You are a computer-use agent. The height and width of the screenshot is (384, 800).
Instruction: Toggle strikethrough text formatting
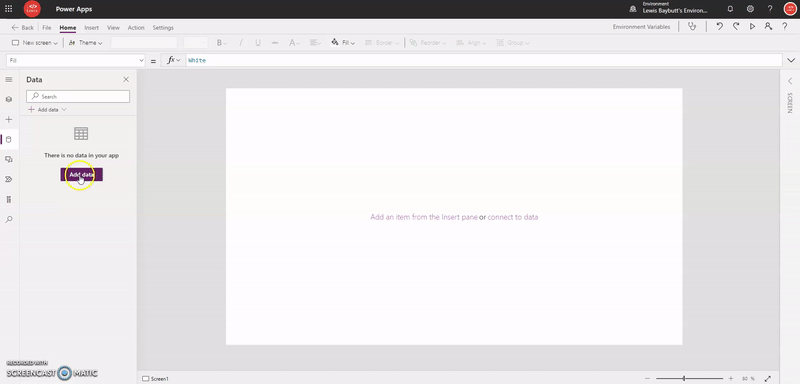click(x=276, y=43)
